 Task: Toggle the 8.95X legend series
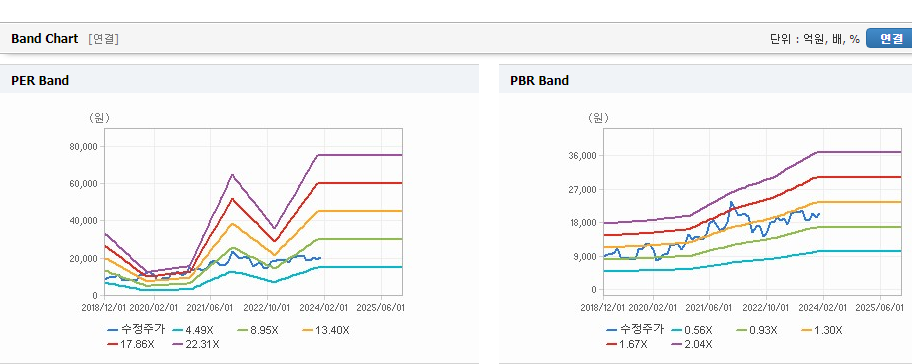click(257, 330)
